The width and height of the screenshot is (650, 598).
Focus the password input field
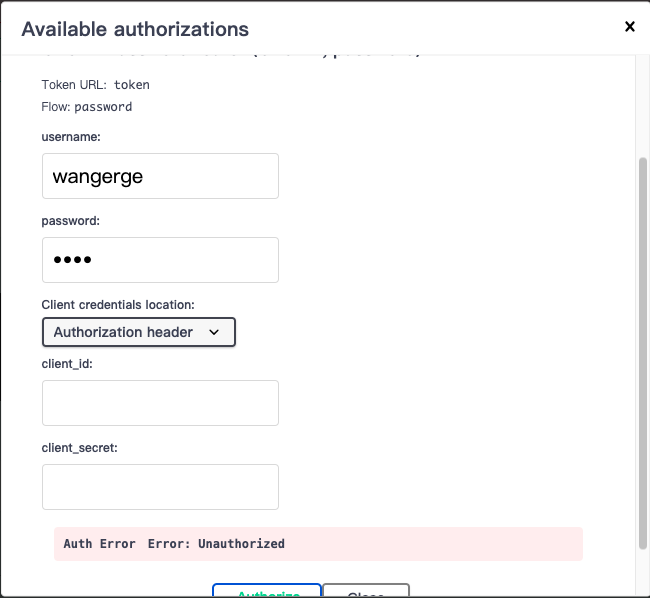click(160, 260)
